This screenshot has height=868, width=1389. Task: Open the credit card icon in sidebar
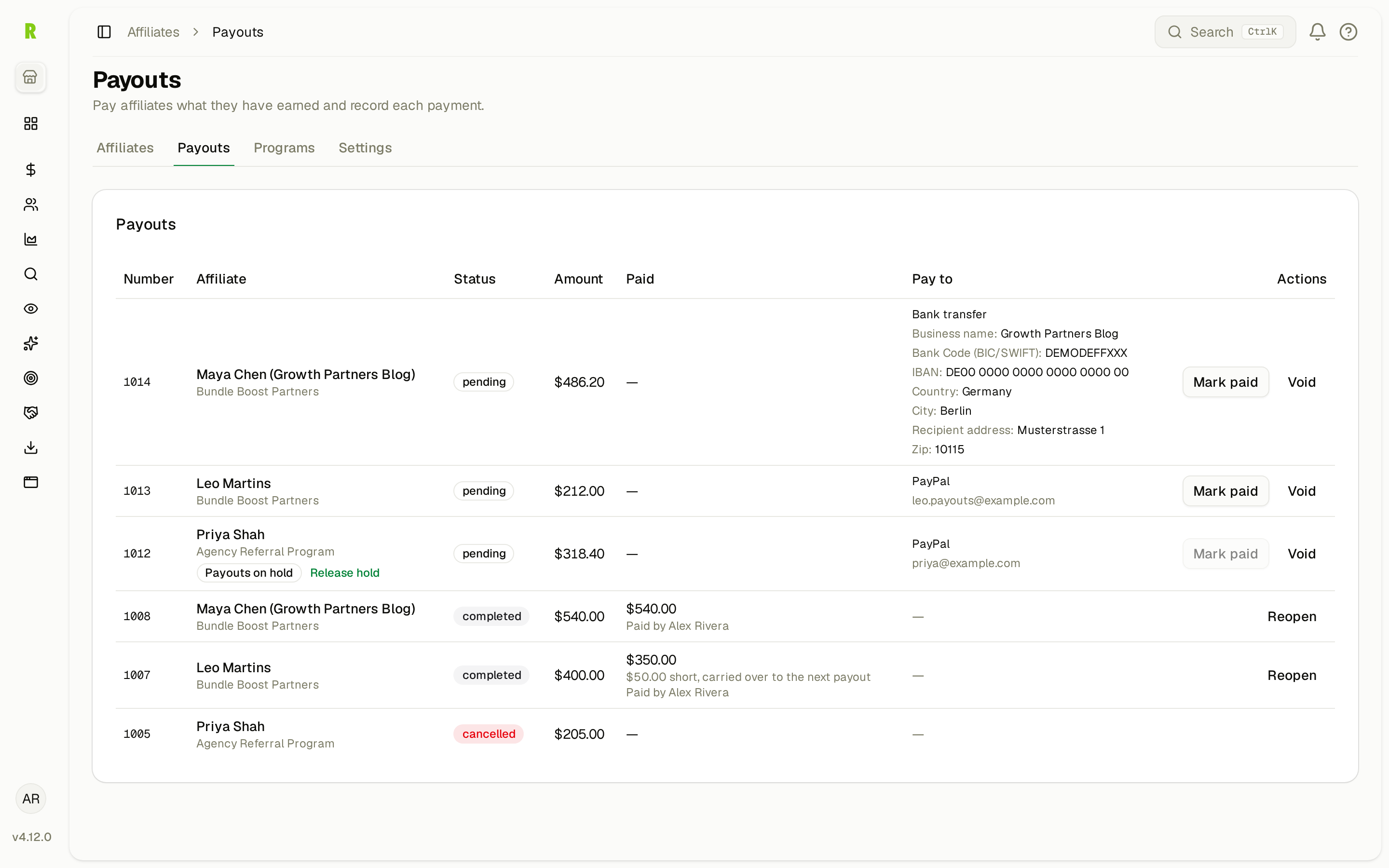(31, 482)
